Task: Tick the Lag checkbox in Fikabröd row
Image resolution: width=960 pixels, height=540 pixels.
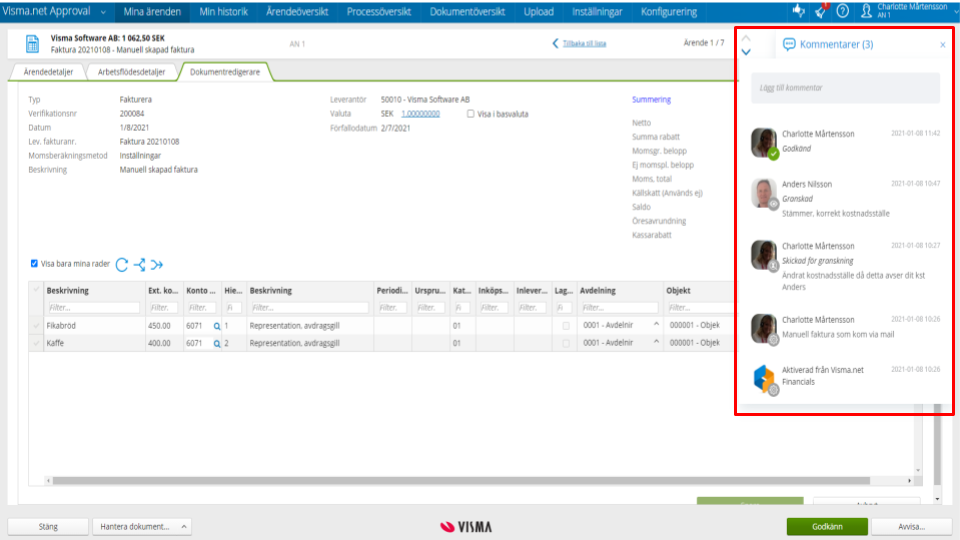Action: pyautogui.click(x=566, y=326)
